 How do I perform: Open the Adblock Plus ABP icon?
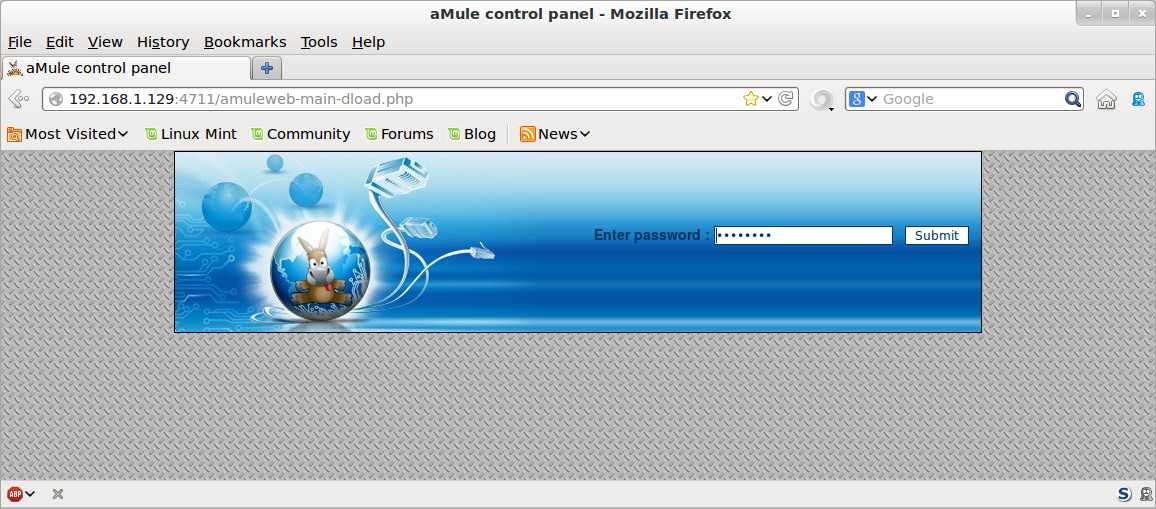(x=15, y=494)
